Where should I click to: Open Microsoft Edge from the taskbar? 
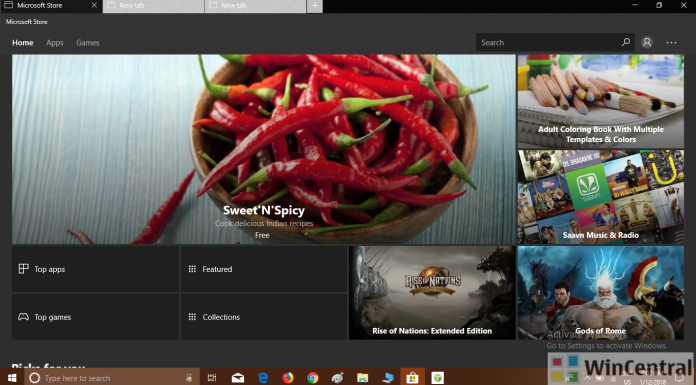click(263, 377)
